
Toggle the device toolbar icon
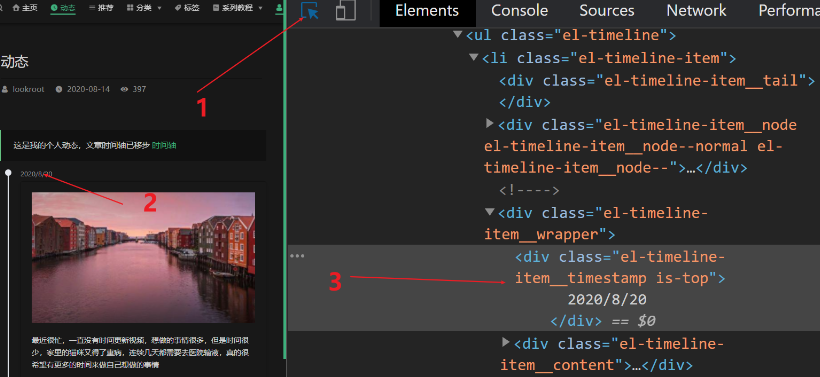346,10
